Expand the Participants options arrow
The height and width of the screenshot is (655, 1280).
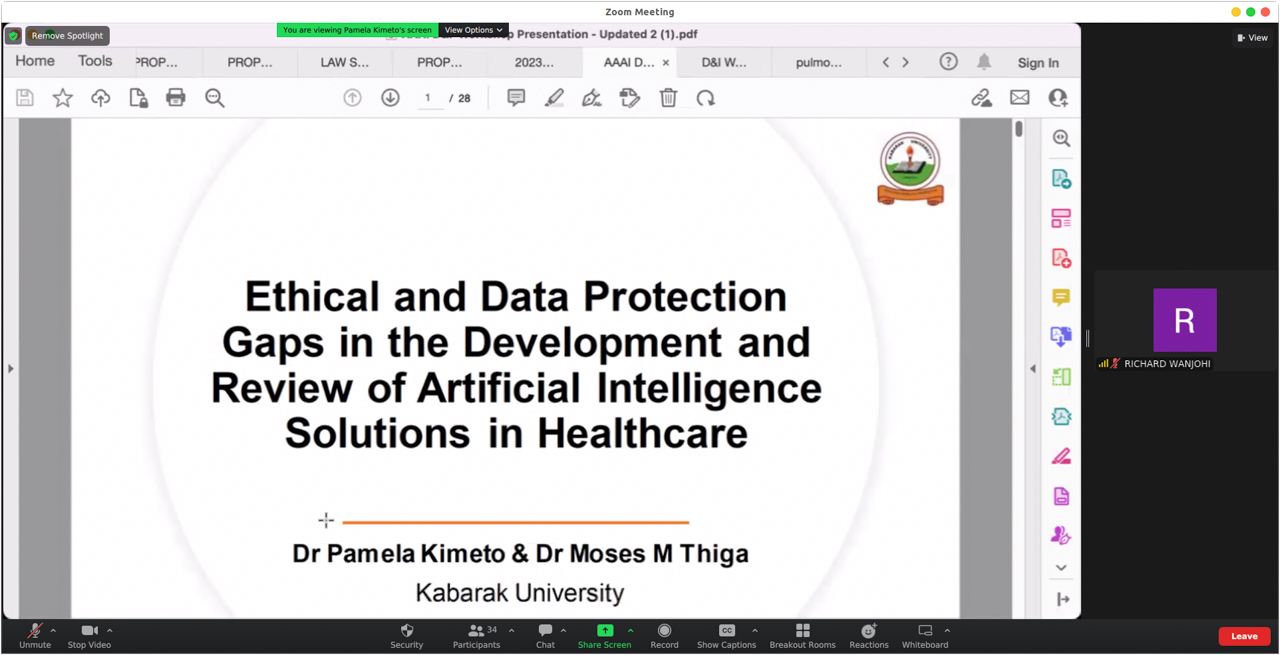512,631
